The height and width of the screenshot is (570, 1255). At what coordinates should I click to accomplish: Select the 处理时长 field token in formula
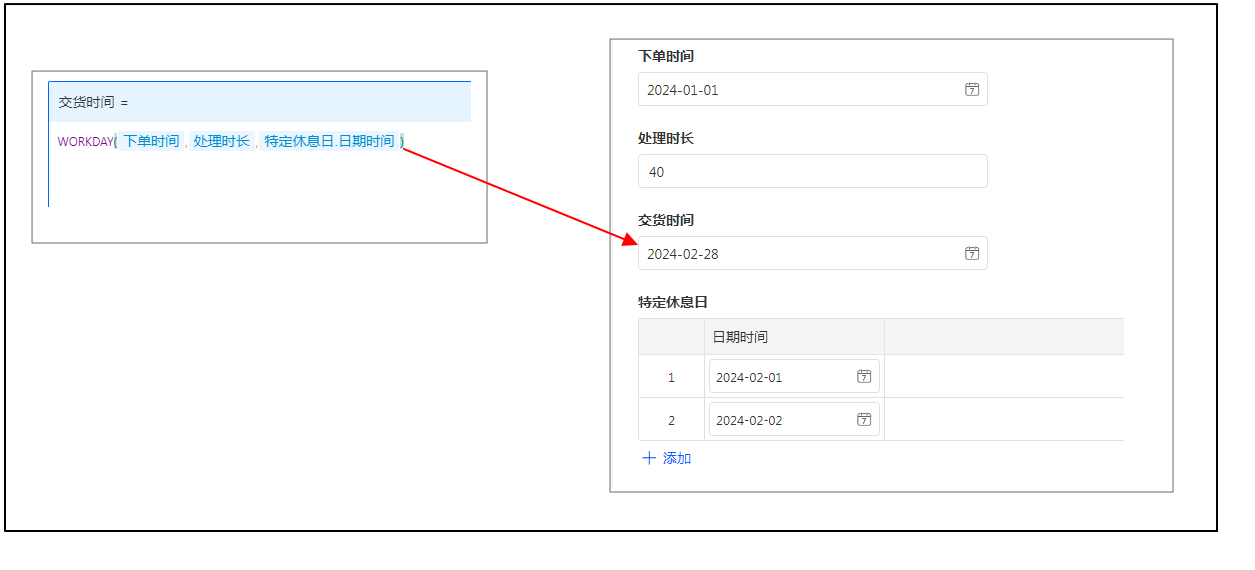(x=222, y=142)
